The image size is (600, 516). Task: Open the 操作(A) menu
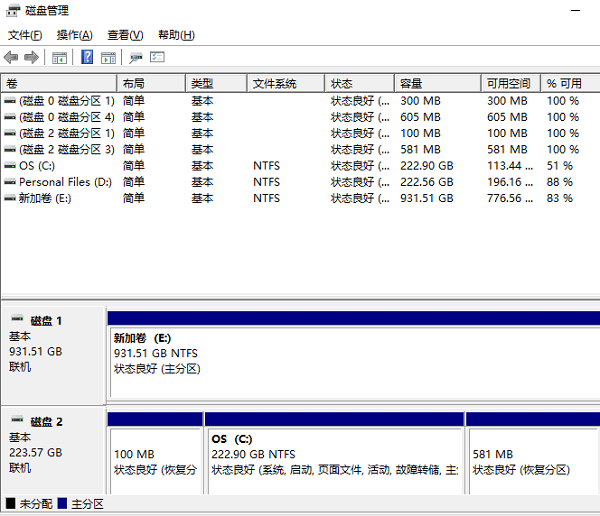click(x=75, y=35)
